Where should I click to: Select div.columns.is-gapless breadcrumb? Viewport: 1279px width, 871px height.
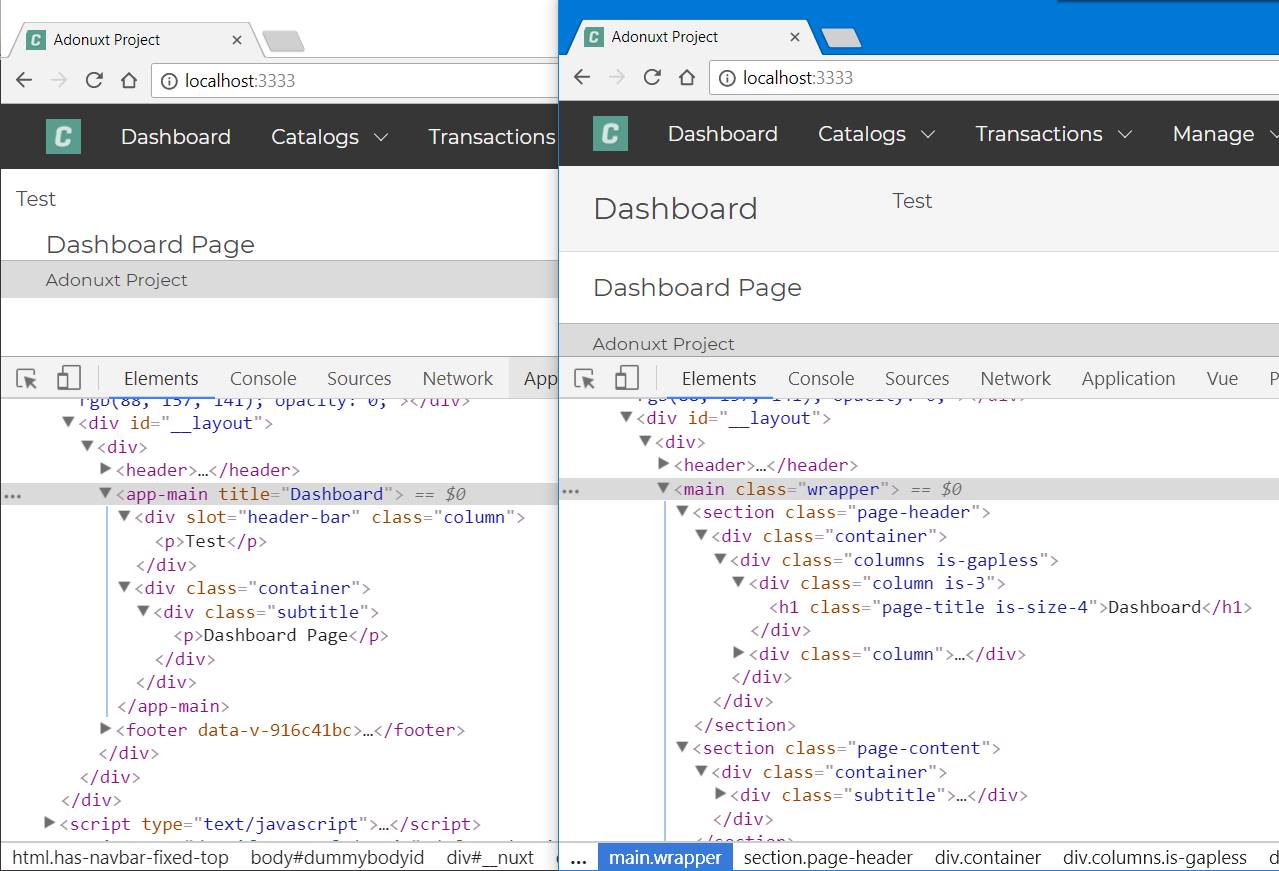tap(1155, 858)
